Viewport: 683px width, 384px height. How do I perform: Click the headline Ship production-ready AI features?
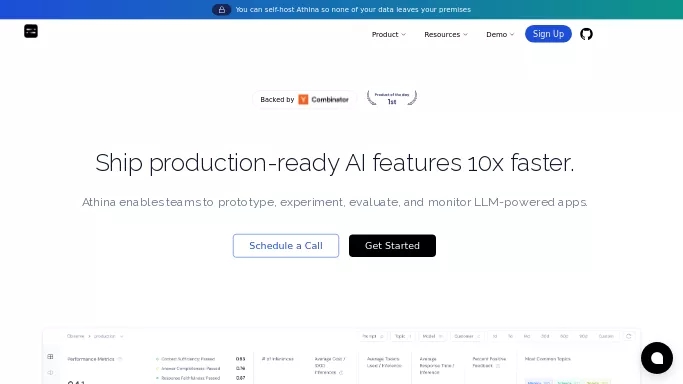tap(335, 163)
